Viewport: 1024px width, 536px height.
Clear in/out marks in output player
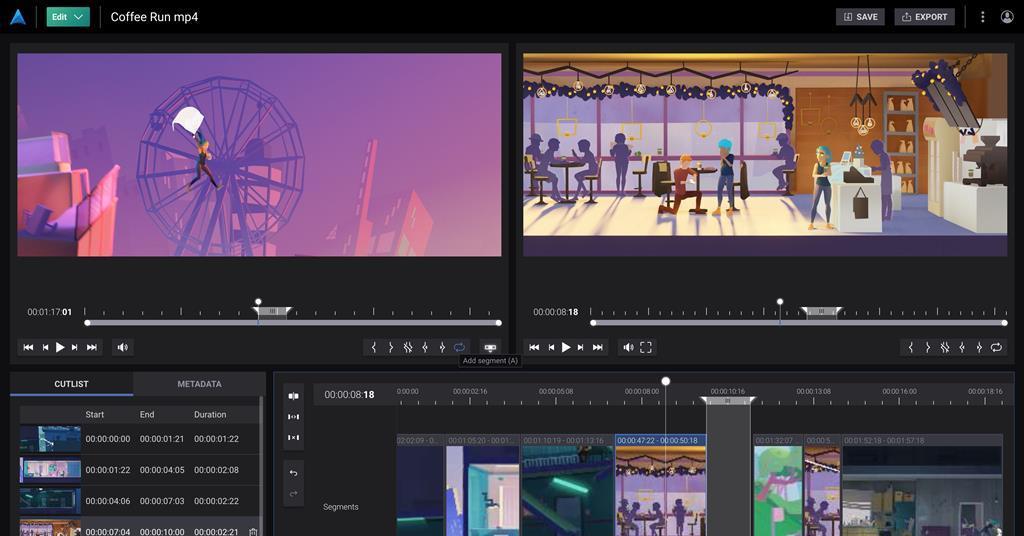coord(944,347)
